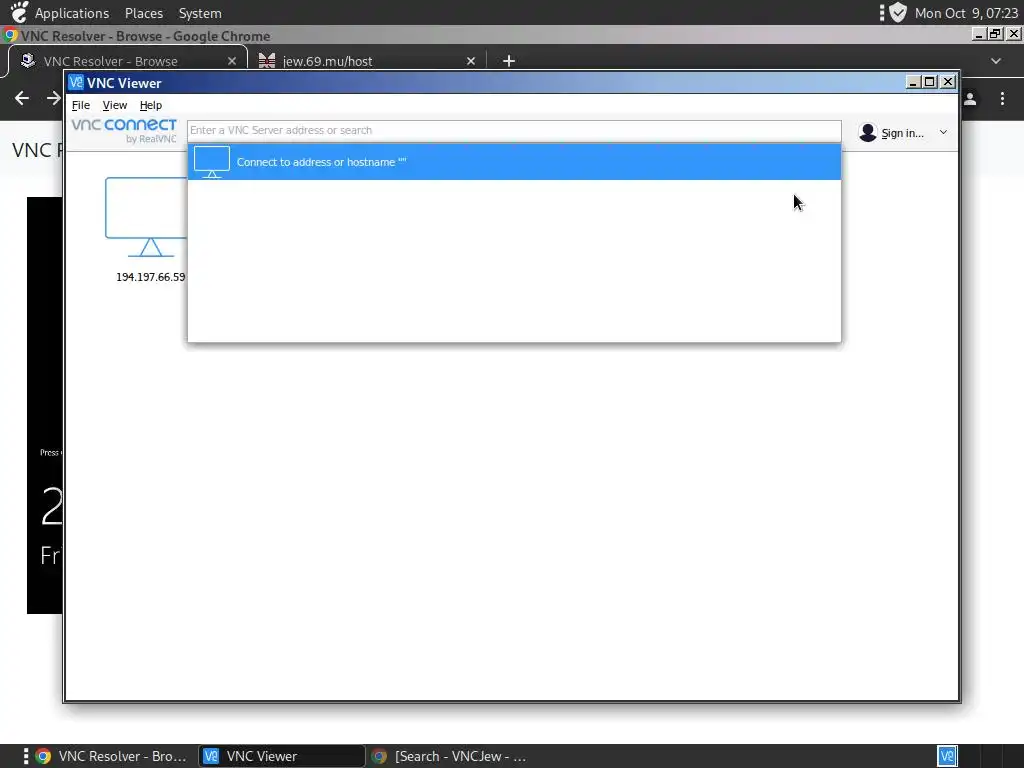Close the VNC Viewer window
The width and height of the screenshot is (1024, 768).
pyautogui.click(x=948, y=82)
